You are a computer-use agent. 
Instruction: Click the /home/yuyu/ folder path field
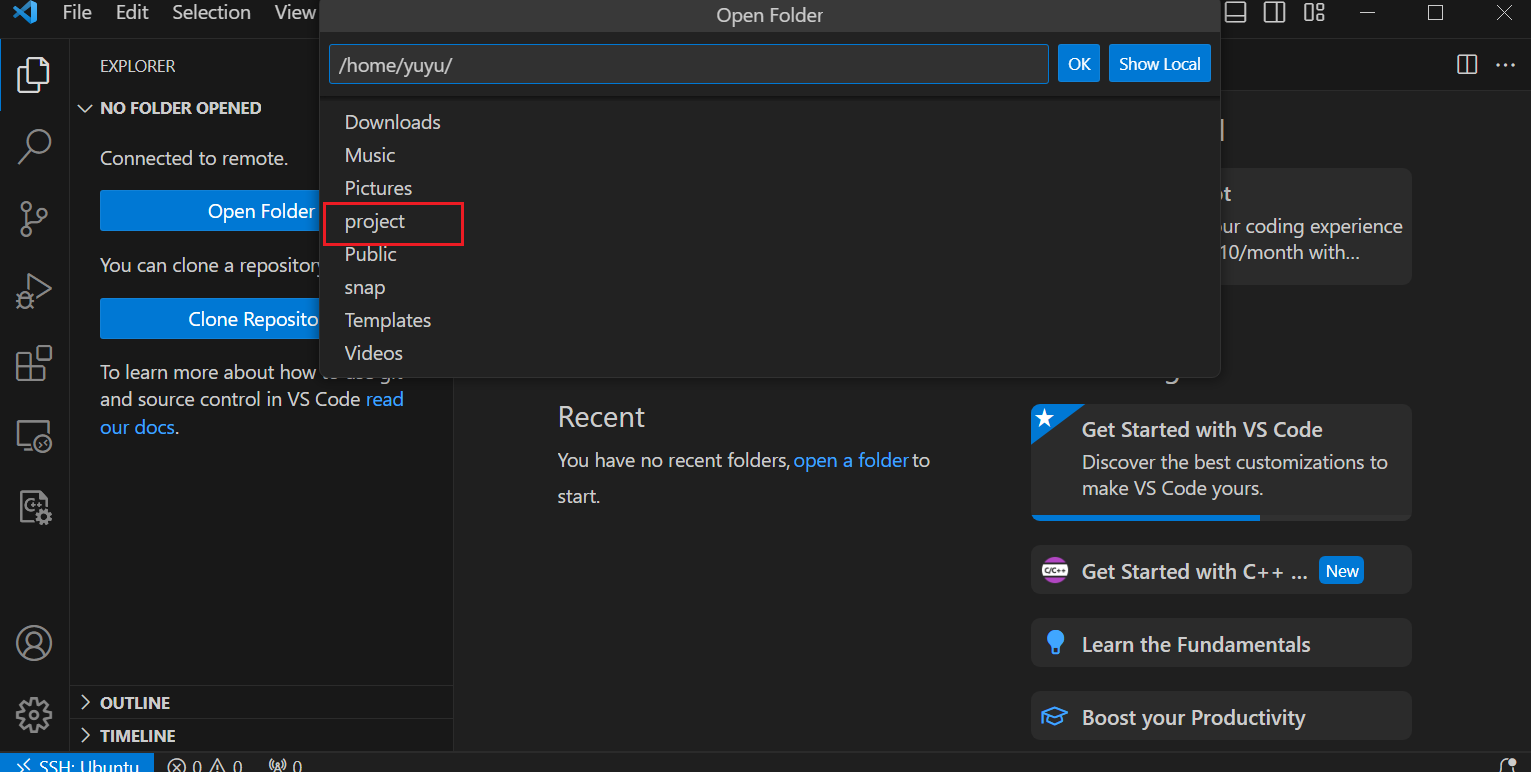688,64
